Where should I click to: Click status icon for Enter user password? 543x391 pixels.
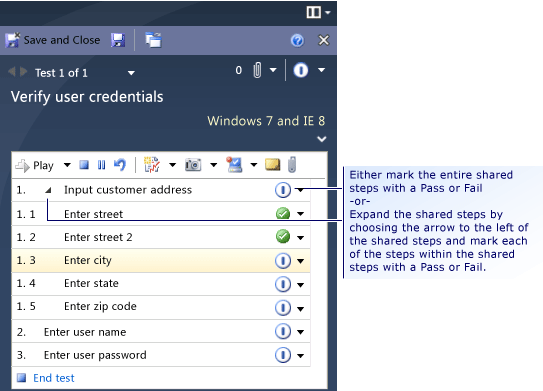click(x=283, y=355)
